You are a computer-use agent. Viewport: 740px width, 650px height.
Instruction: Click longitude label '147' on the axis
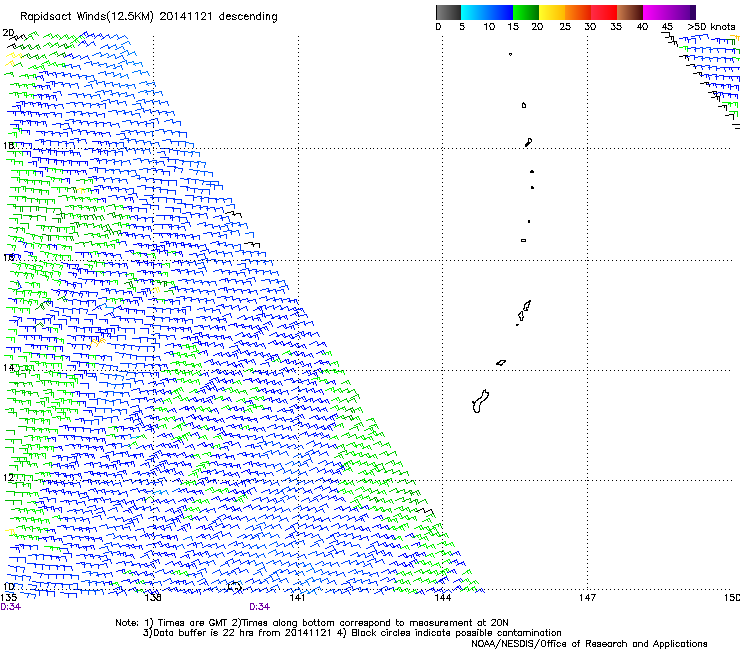(x=587, y=598)
